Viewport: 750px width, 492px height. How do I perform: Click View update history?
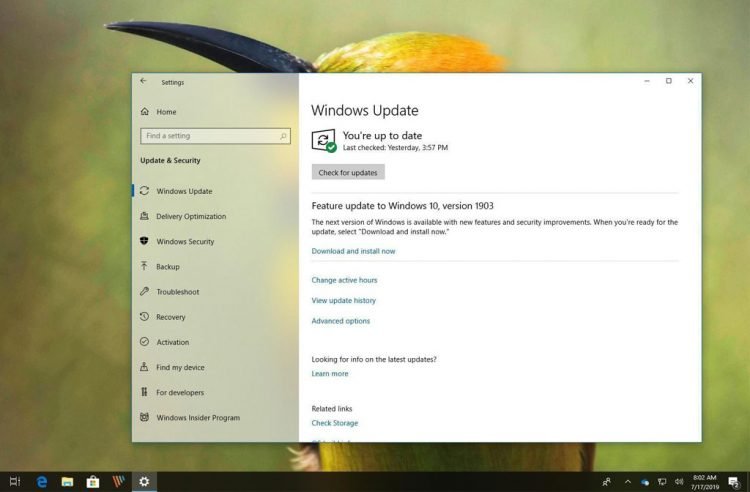click(343, 300)
